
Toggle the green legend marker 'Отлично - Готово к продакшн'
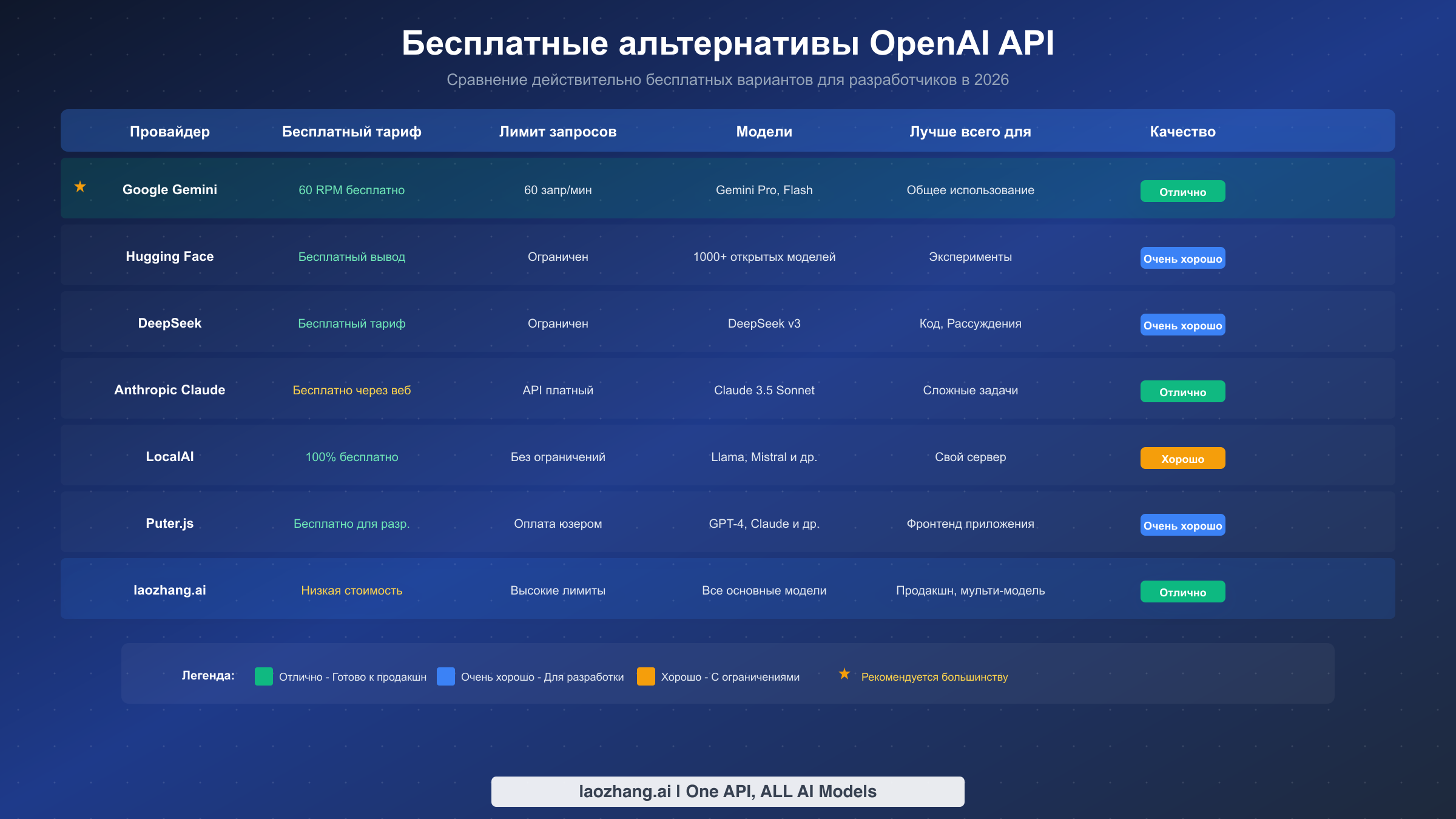point(263,676)
